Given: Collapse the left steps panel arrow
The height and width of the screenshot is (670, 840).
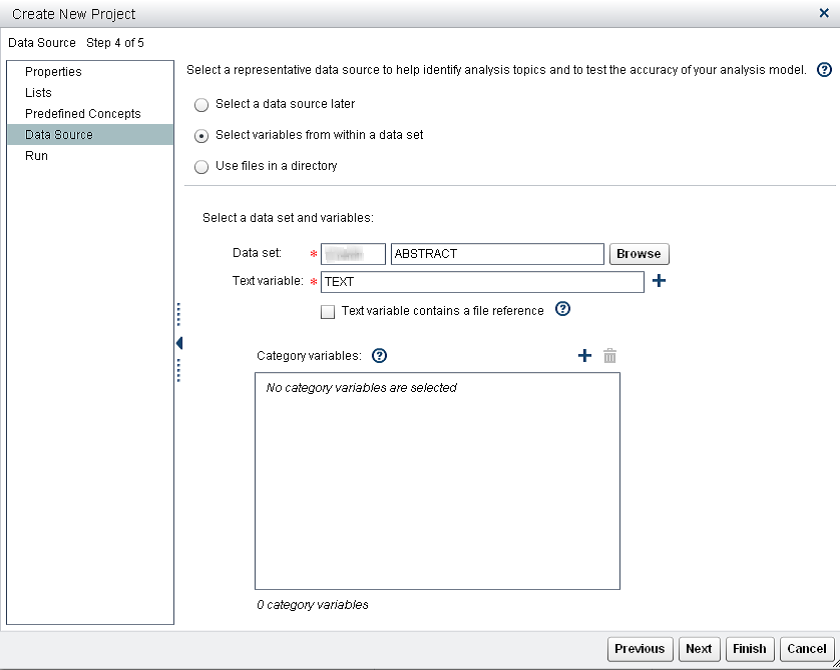Looking at the screenshot, I should 179,343.
